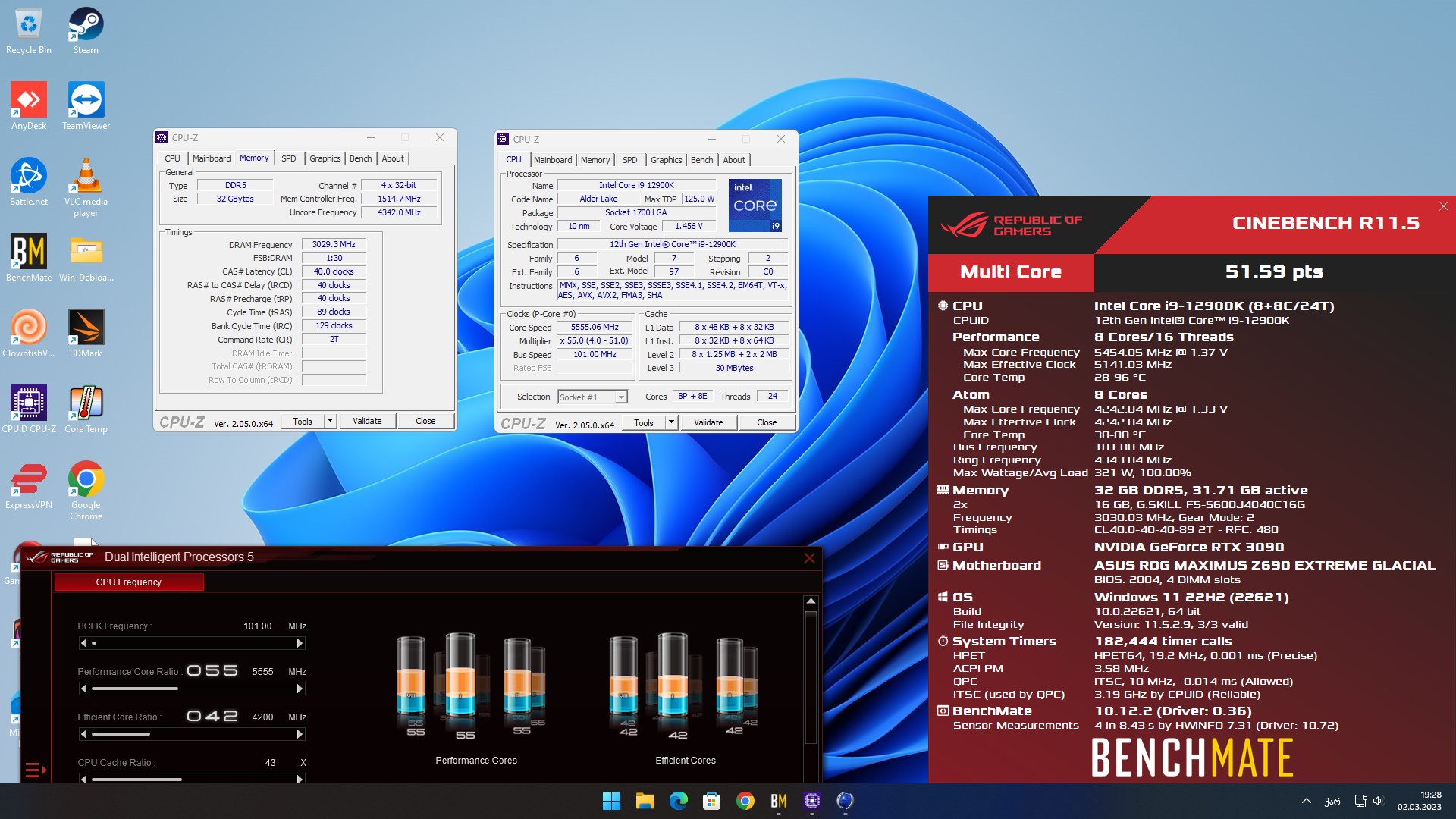The width and height of the screenshot is (1456, 819).
Task: Decrease Performance Core Ratio with left arrow
Action: click(83, 689)
